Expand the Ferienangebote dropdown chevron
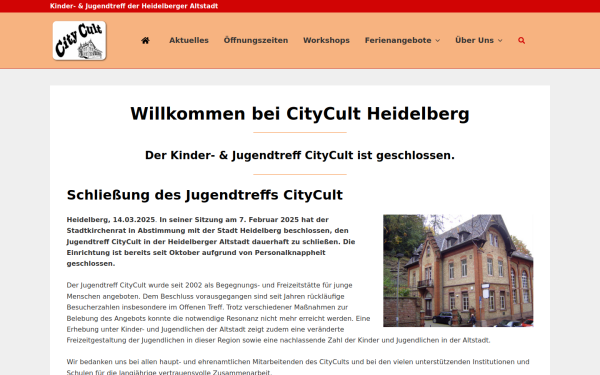 [438, 41]
